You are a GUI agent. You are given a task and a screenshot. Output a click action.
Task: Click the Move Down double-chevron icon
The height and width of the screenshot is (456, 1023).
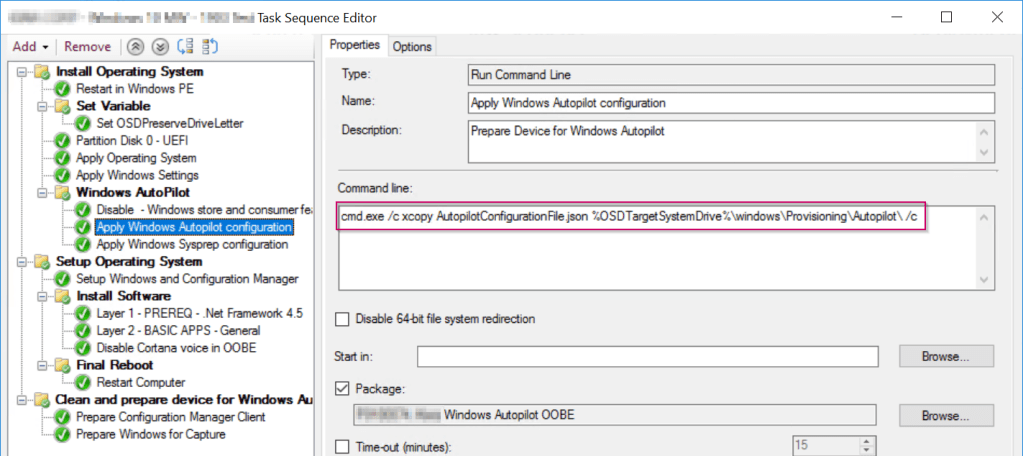[x=159, y=47]
